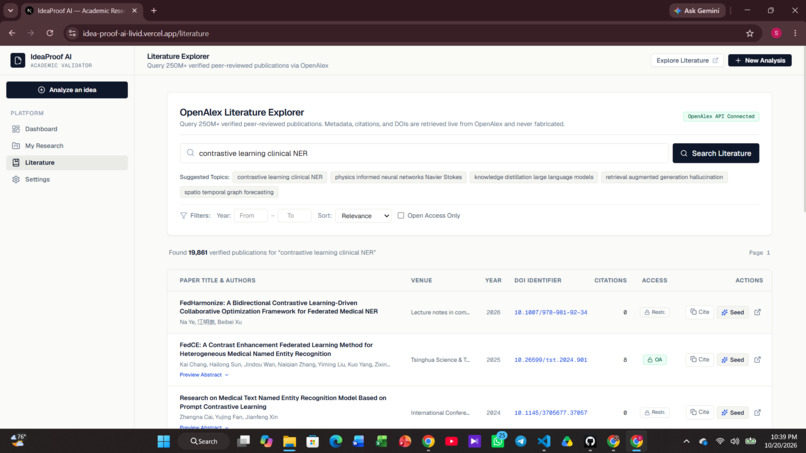Click the taskbar Search box
This screenshot has width=806, height=453.
[204, 441]
